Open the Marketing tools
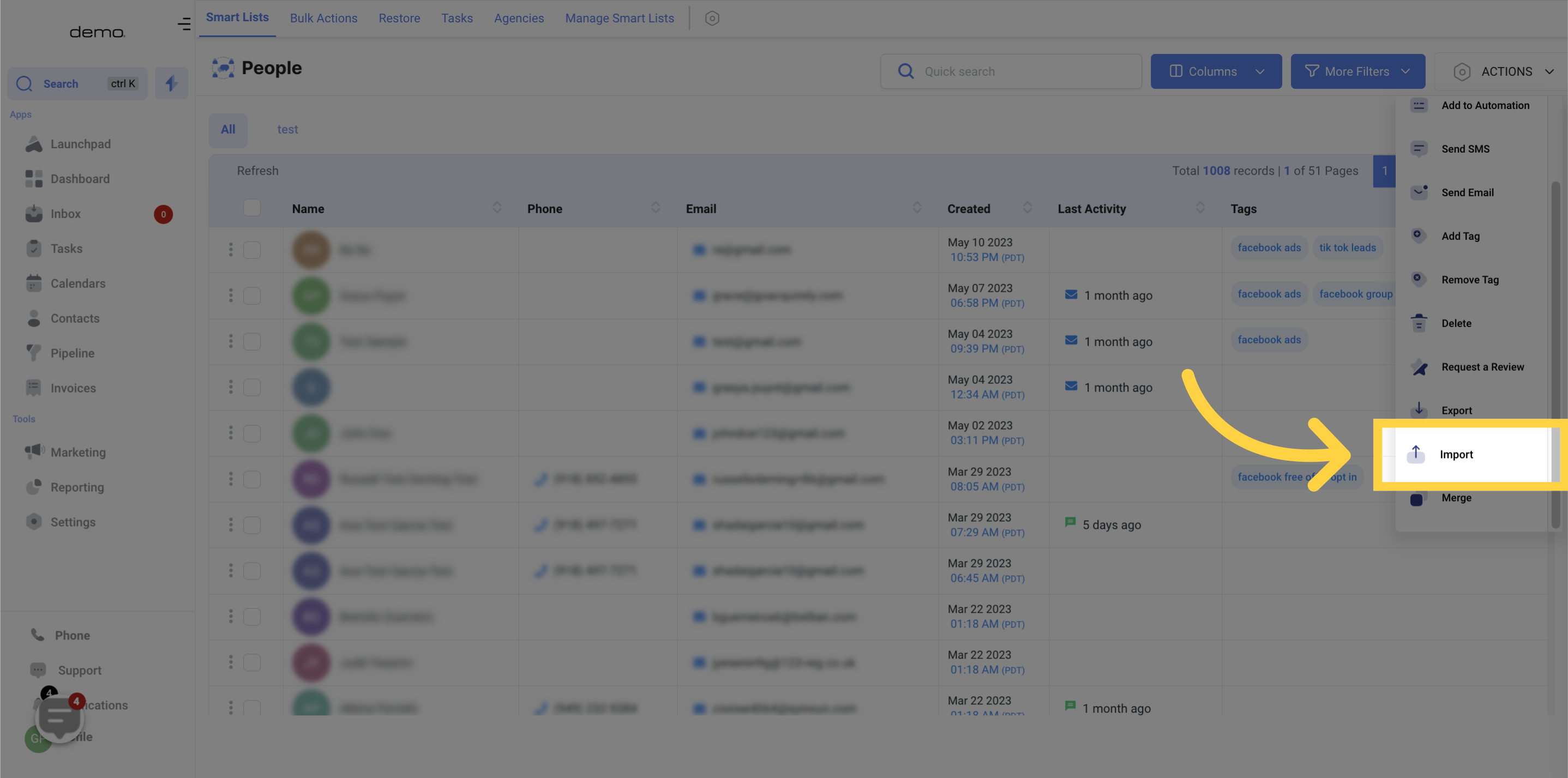Viewport: 1568px width, 778px height. [x=66, y=453]
